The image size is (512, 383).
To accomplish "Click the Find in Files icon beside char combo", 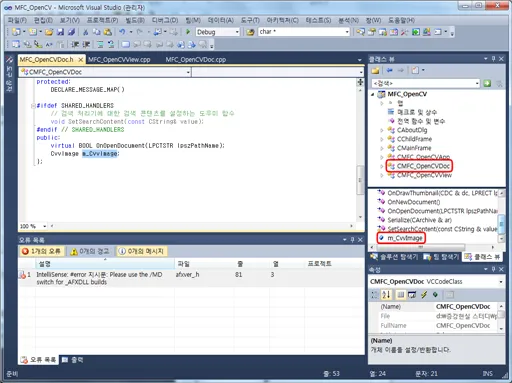I will click(250, 32).
